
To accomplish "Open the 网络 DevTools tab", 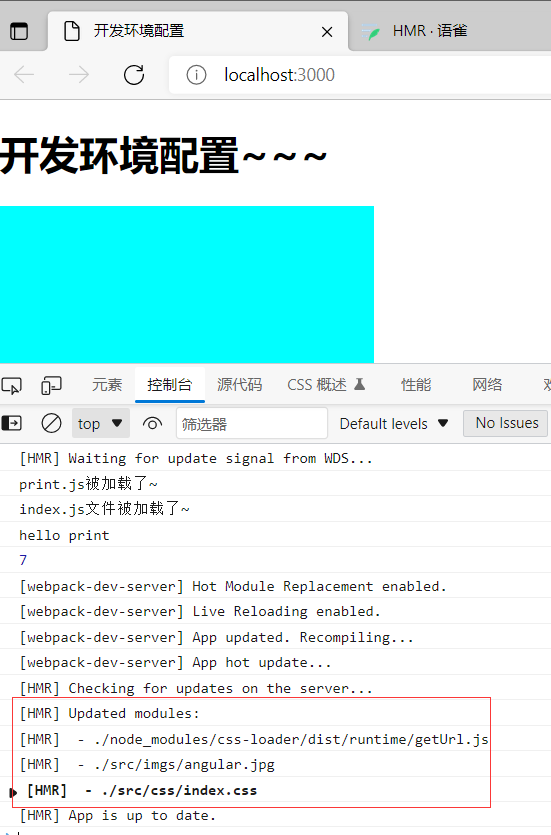I will coord(487,384).
